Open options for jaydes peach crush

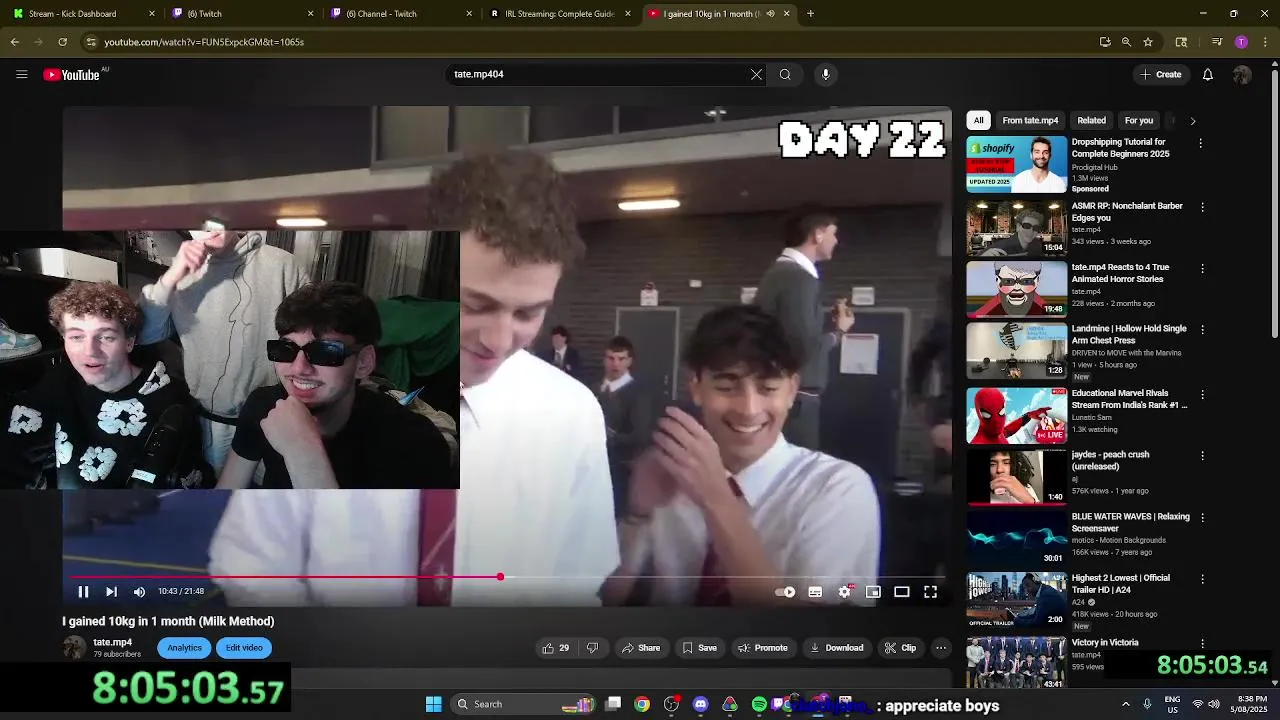(1202, 456)
